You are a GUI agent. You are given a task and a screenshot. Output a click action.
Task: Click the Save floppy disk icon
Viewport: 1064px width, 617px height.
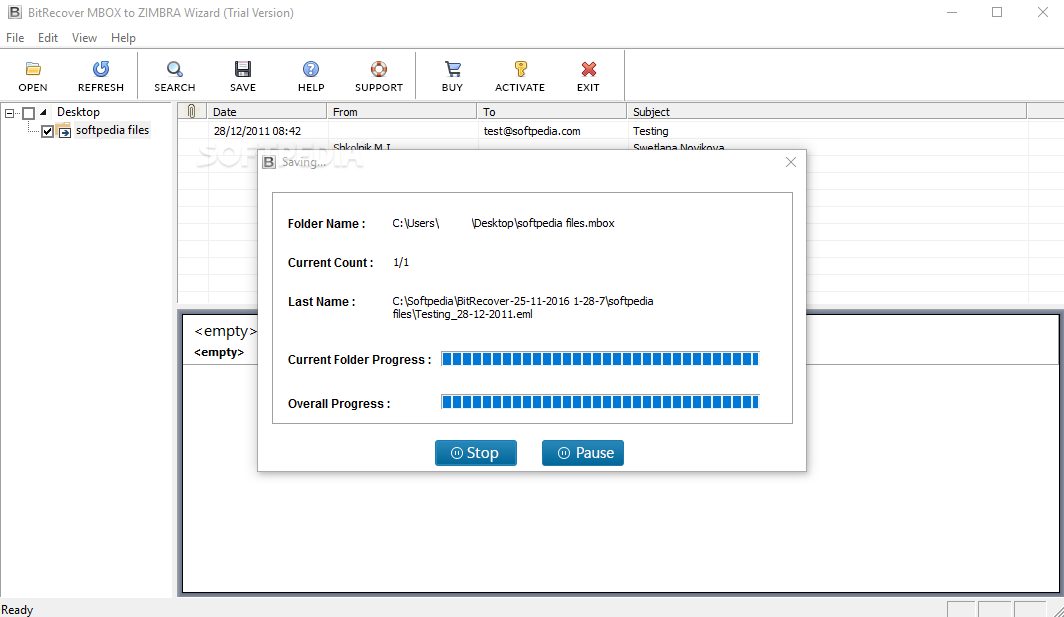[242, 69]
